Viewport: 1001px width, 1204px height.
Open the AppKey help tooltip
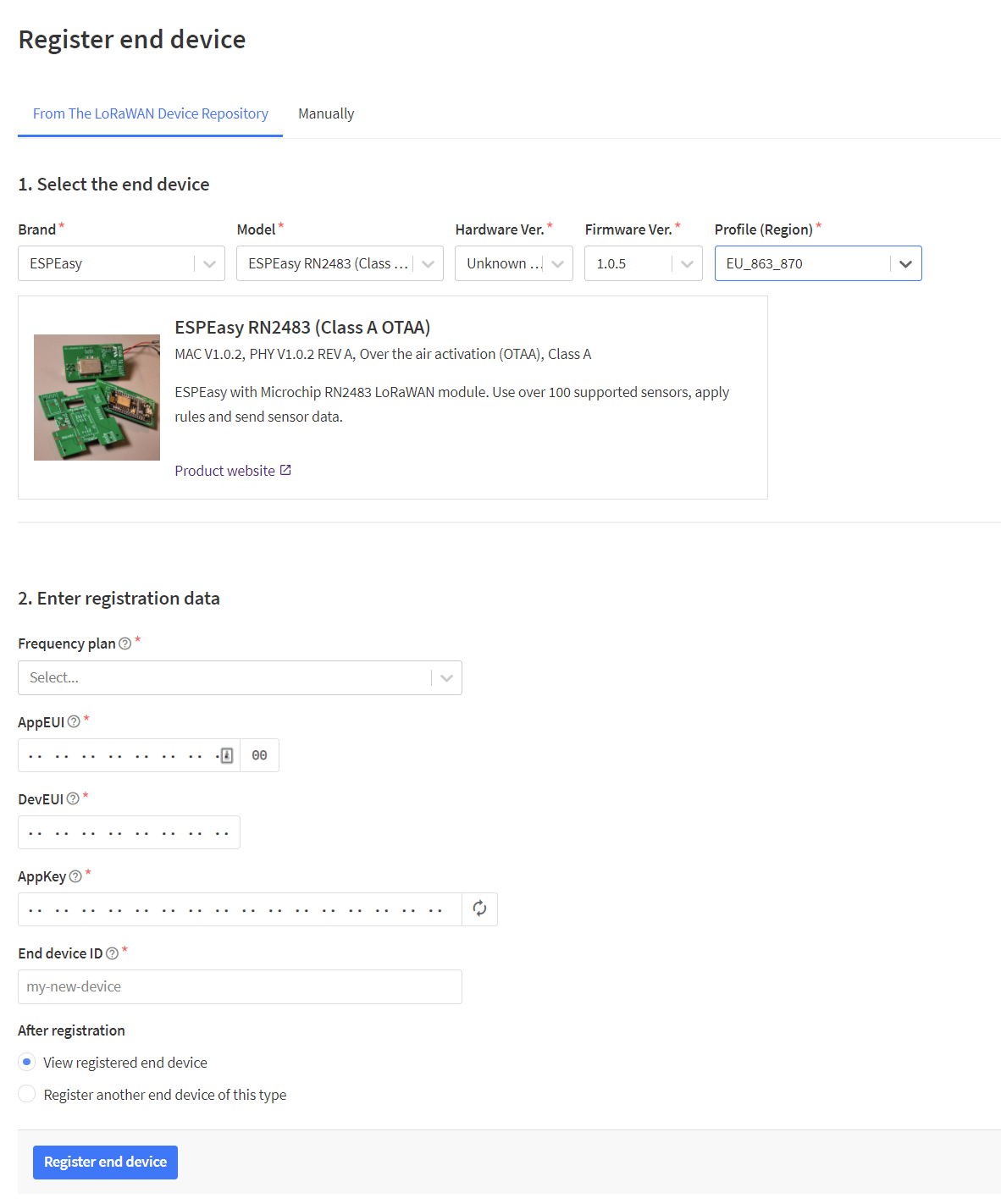[74, 876]
